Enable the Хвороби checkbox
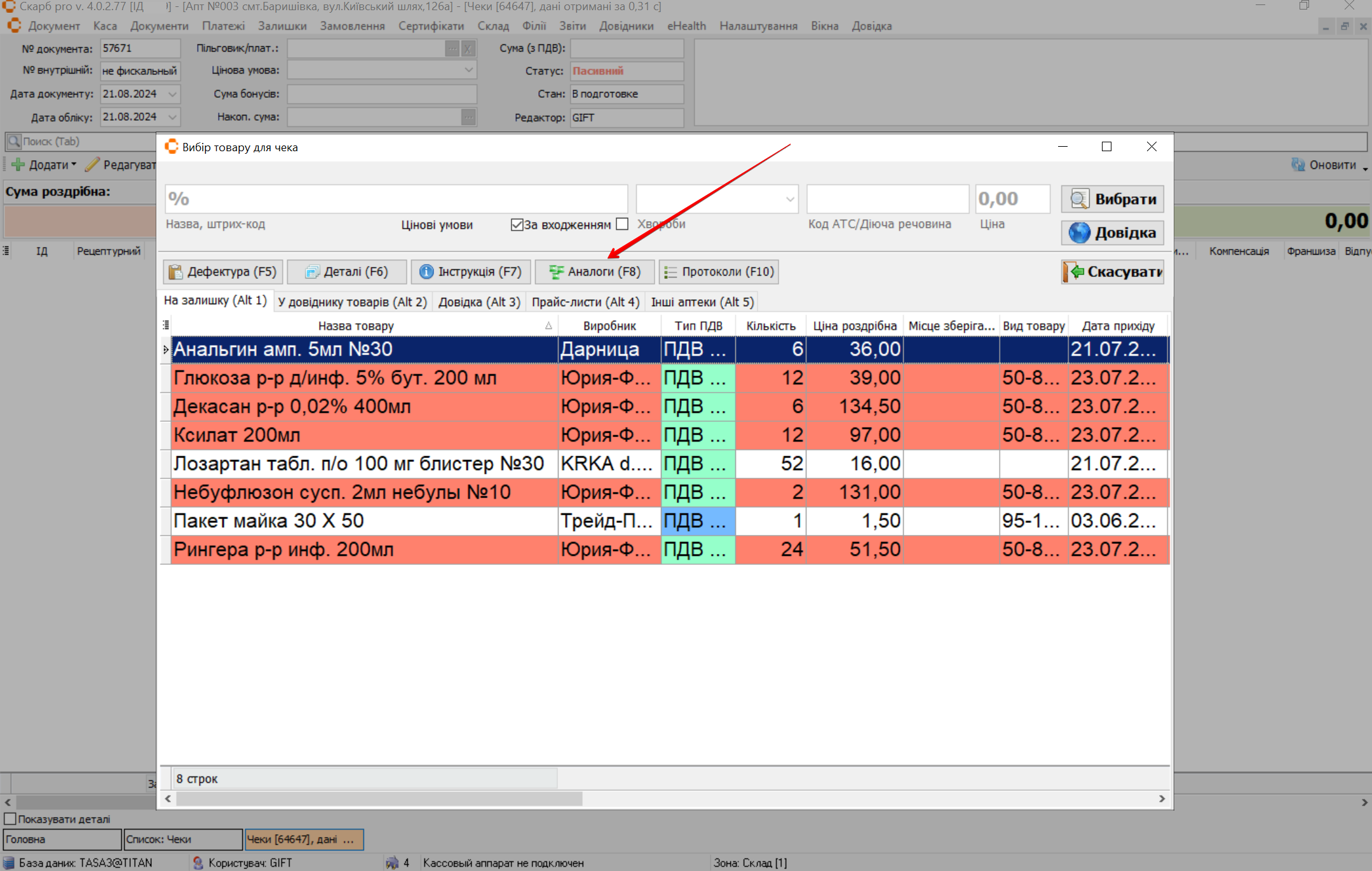The width and height of the screenshot is (1372, 871). tap(622, 224)
